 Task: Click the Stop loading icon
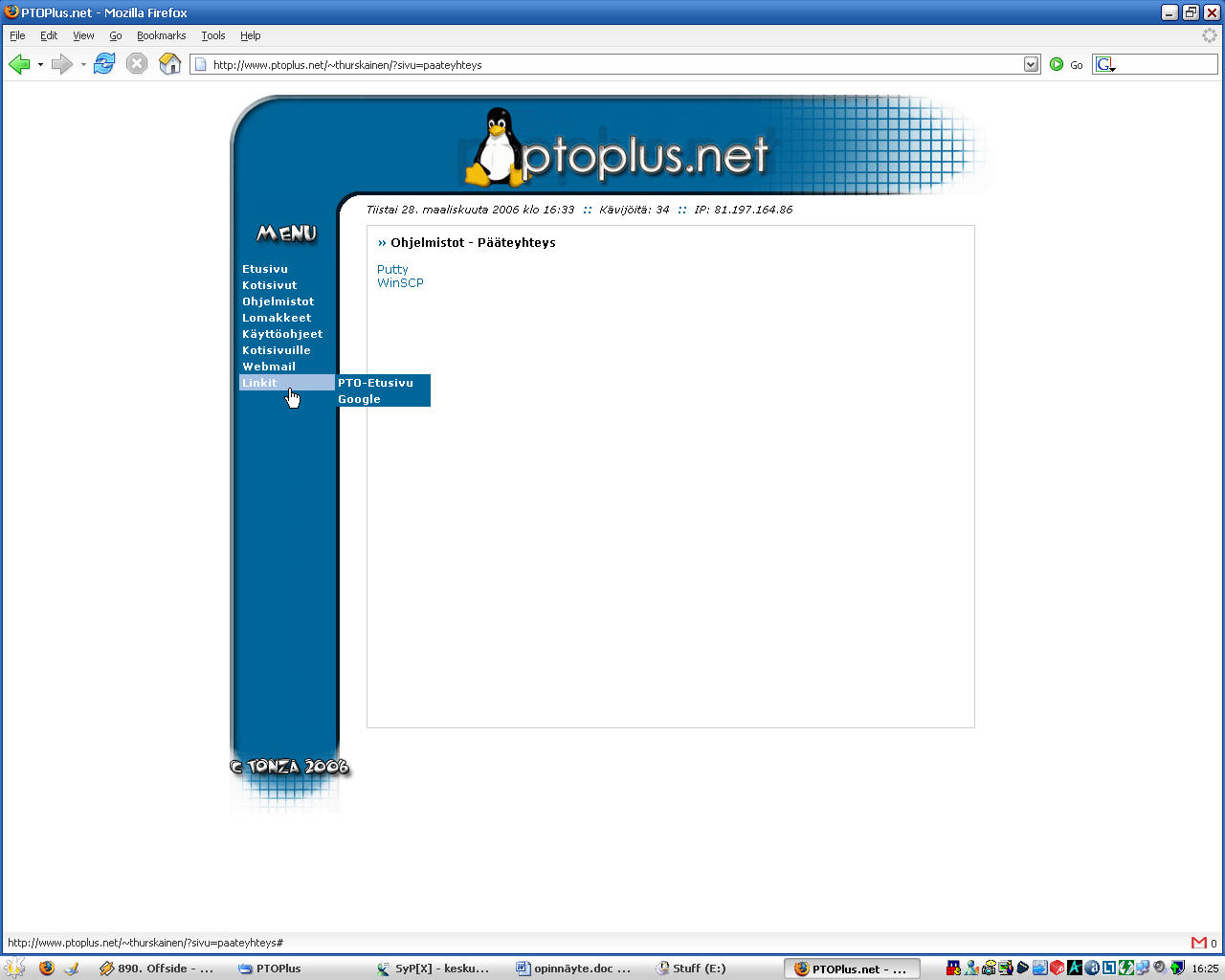137,64
